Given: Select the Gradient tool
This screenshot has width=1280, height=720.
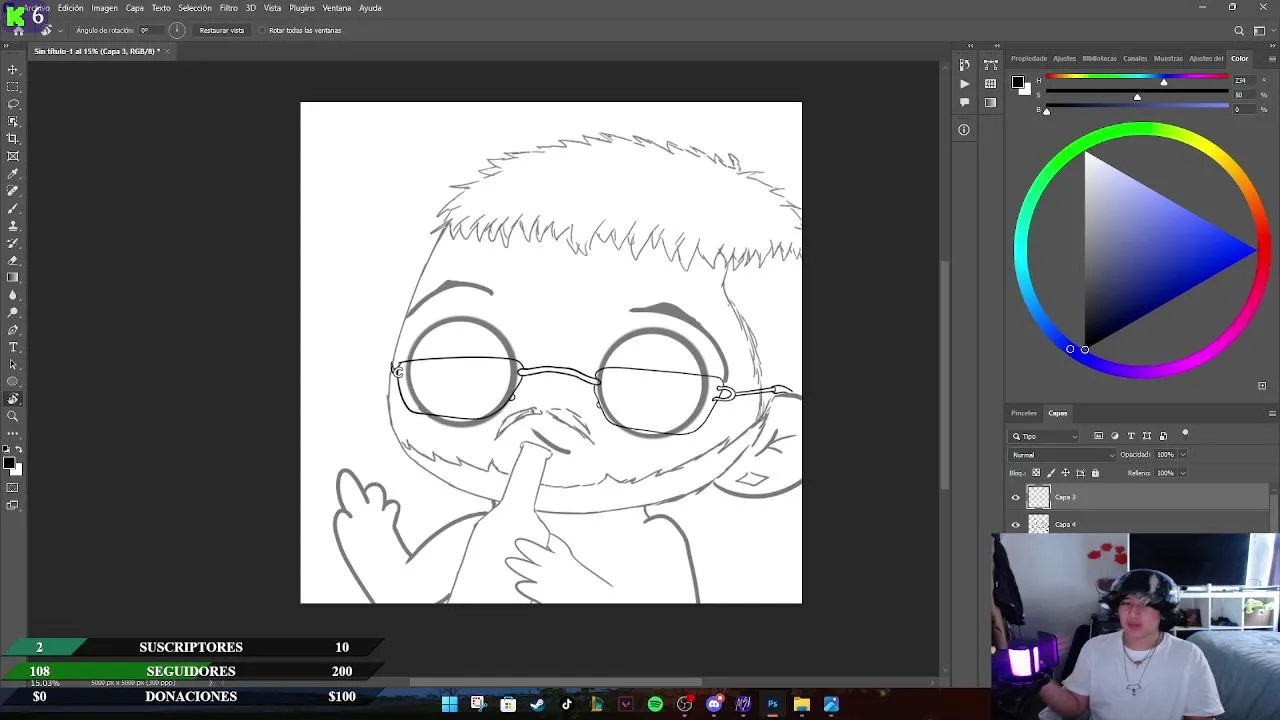Looking at the screenshot, I should (x=13, y=278).
